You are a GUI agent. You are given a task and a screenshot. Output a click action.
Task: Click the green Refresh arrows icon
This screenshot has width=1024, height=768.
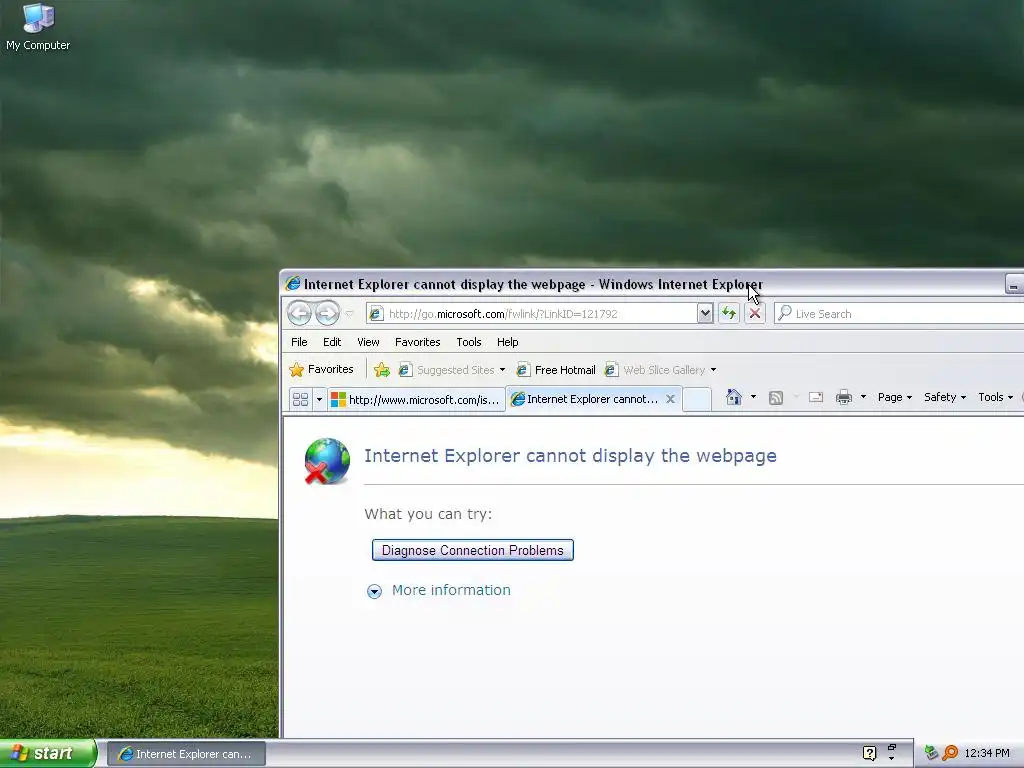click(x=729, y=313)
